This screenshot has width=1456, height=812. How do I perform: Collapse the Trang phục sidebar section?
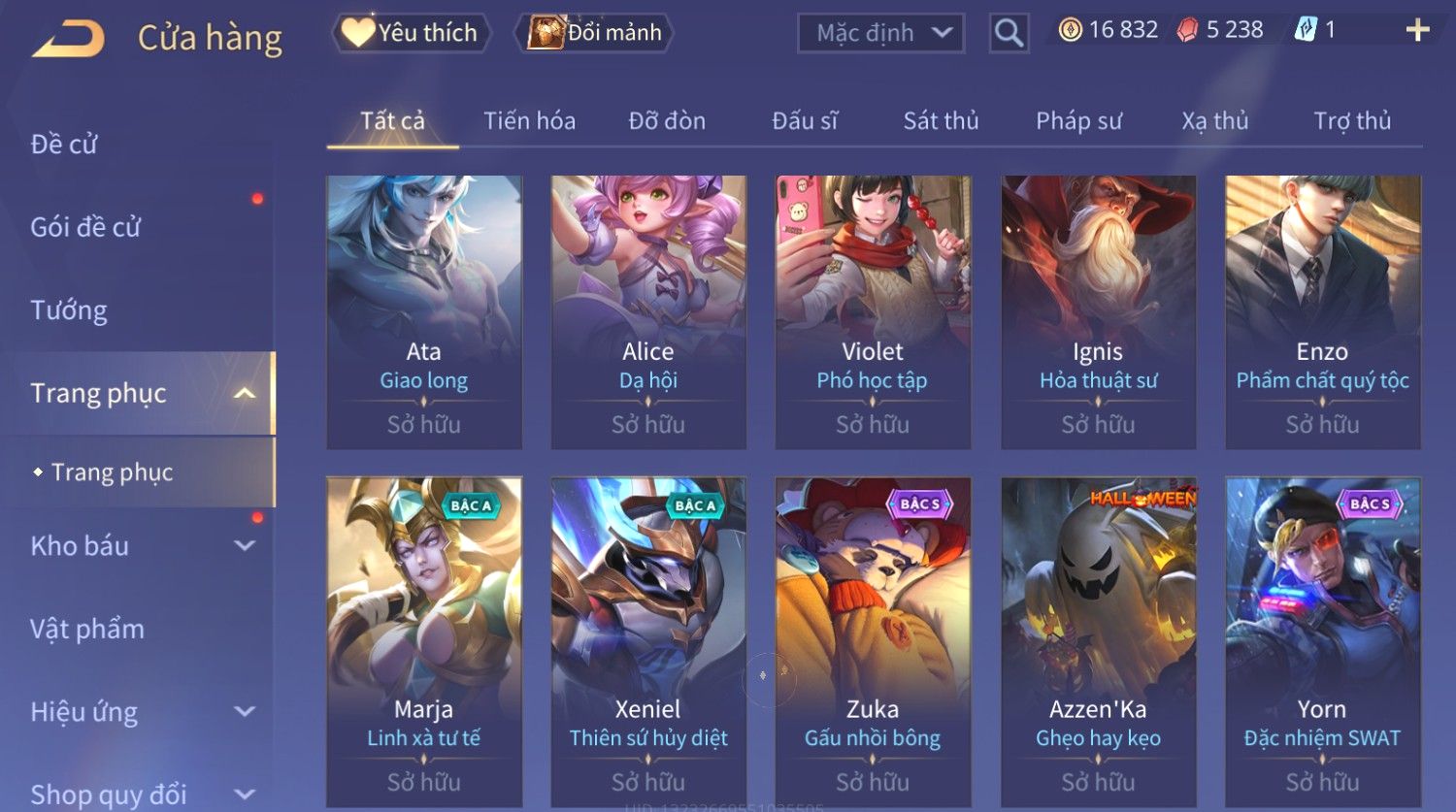(x=245, y=393)
